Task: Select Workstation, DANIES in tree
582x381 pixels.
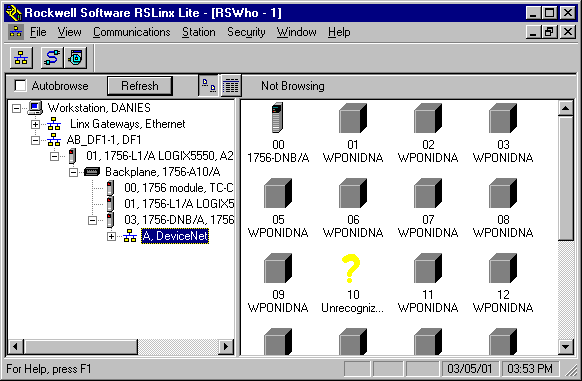Action: point(99,108)
